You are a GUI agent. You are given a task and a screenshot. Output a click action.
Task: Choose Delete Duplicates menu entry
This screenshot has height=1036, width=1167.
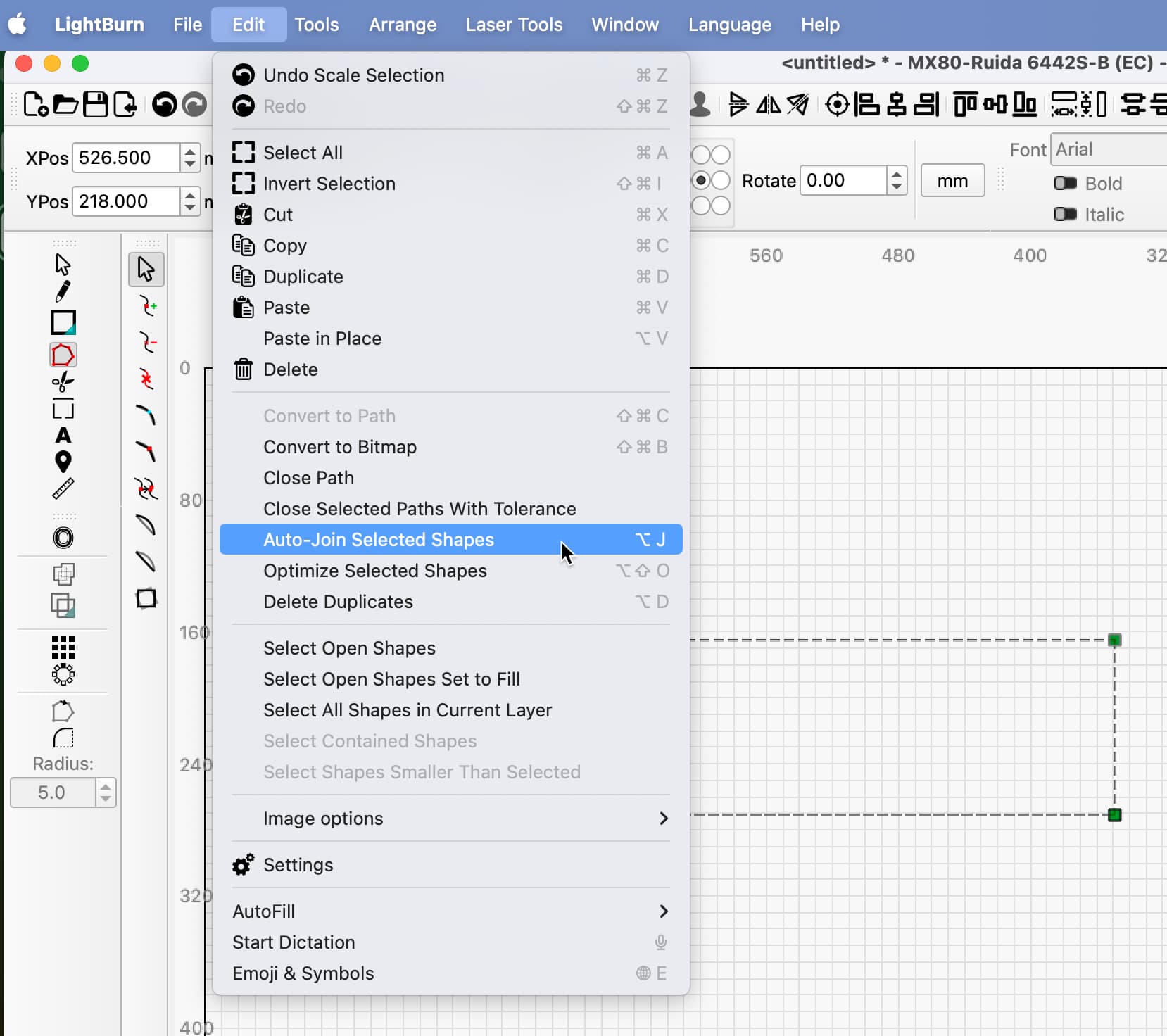pos(450,602)
